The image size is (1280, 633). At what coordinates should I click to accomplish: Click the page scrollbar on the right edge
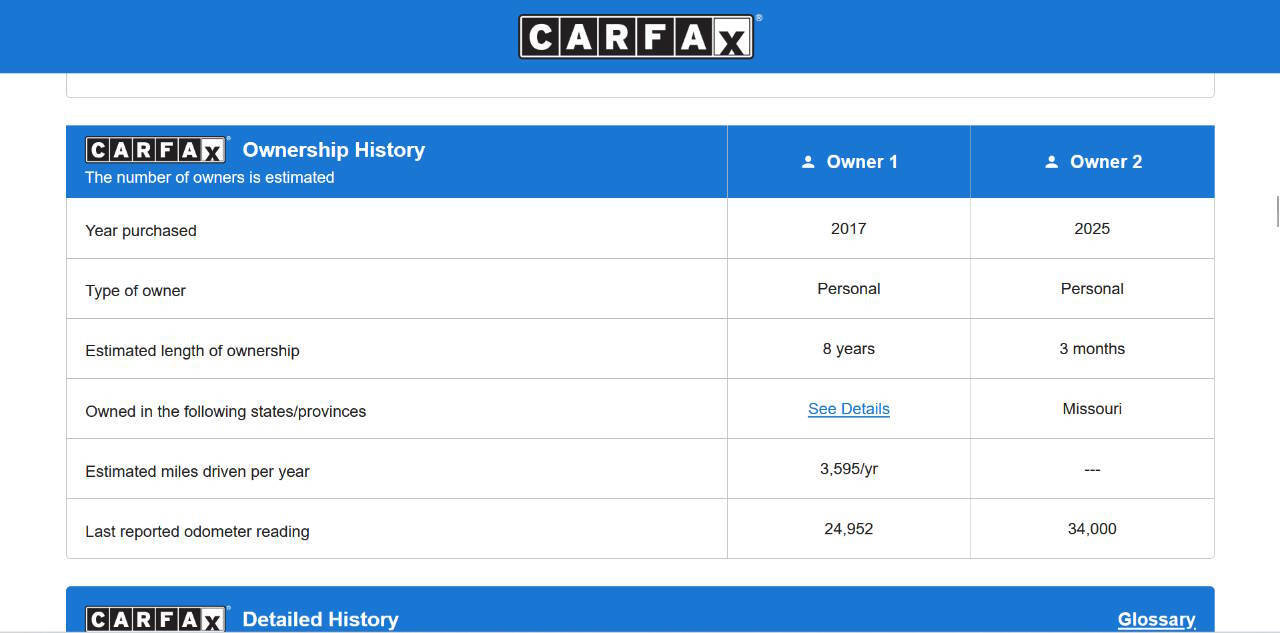coord(1277,212)
